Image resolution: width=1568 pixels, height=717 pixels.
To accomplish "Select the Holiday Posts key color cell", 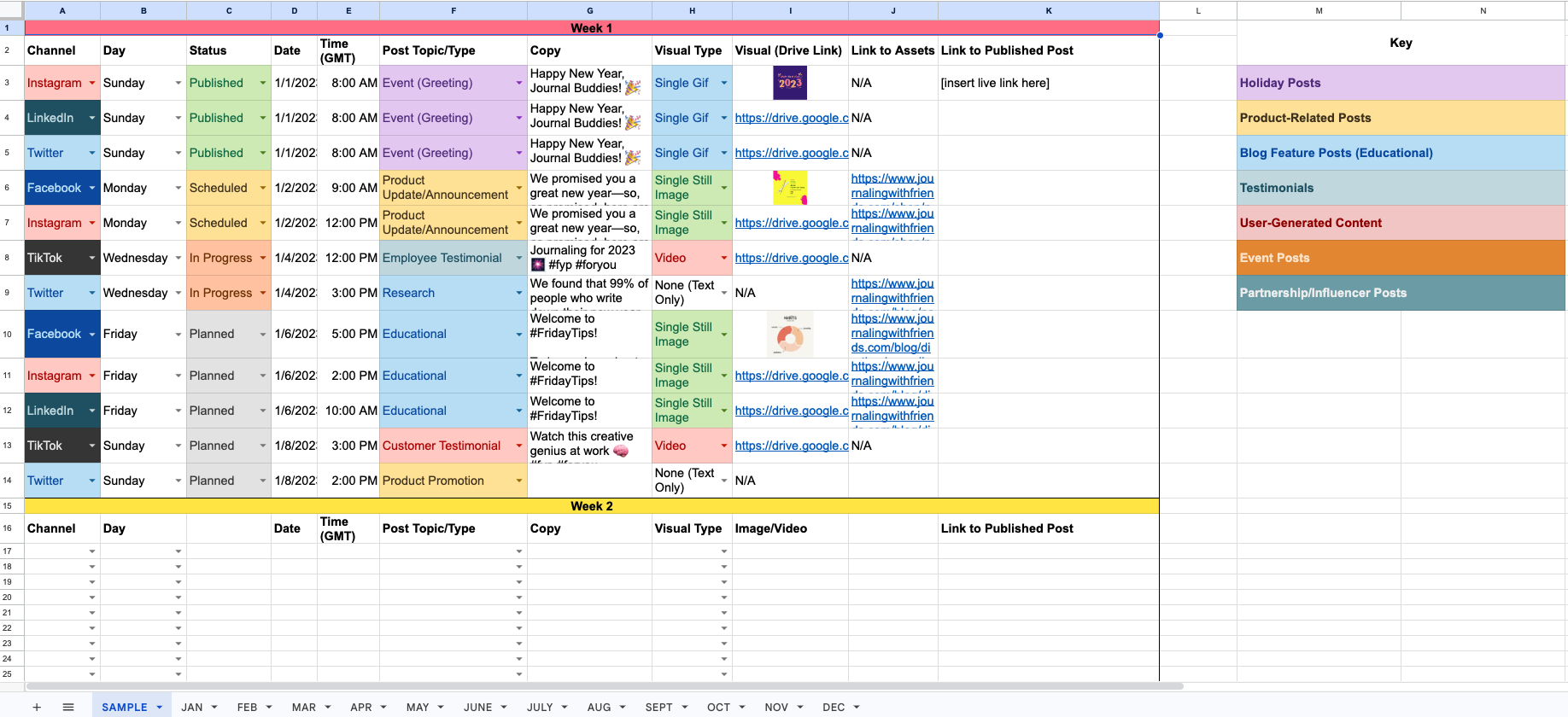I will tap(1401, 83).
